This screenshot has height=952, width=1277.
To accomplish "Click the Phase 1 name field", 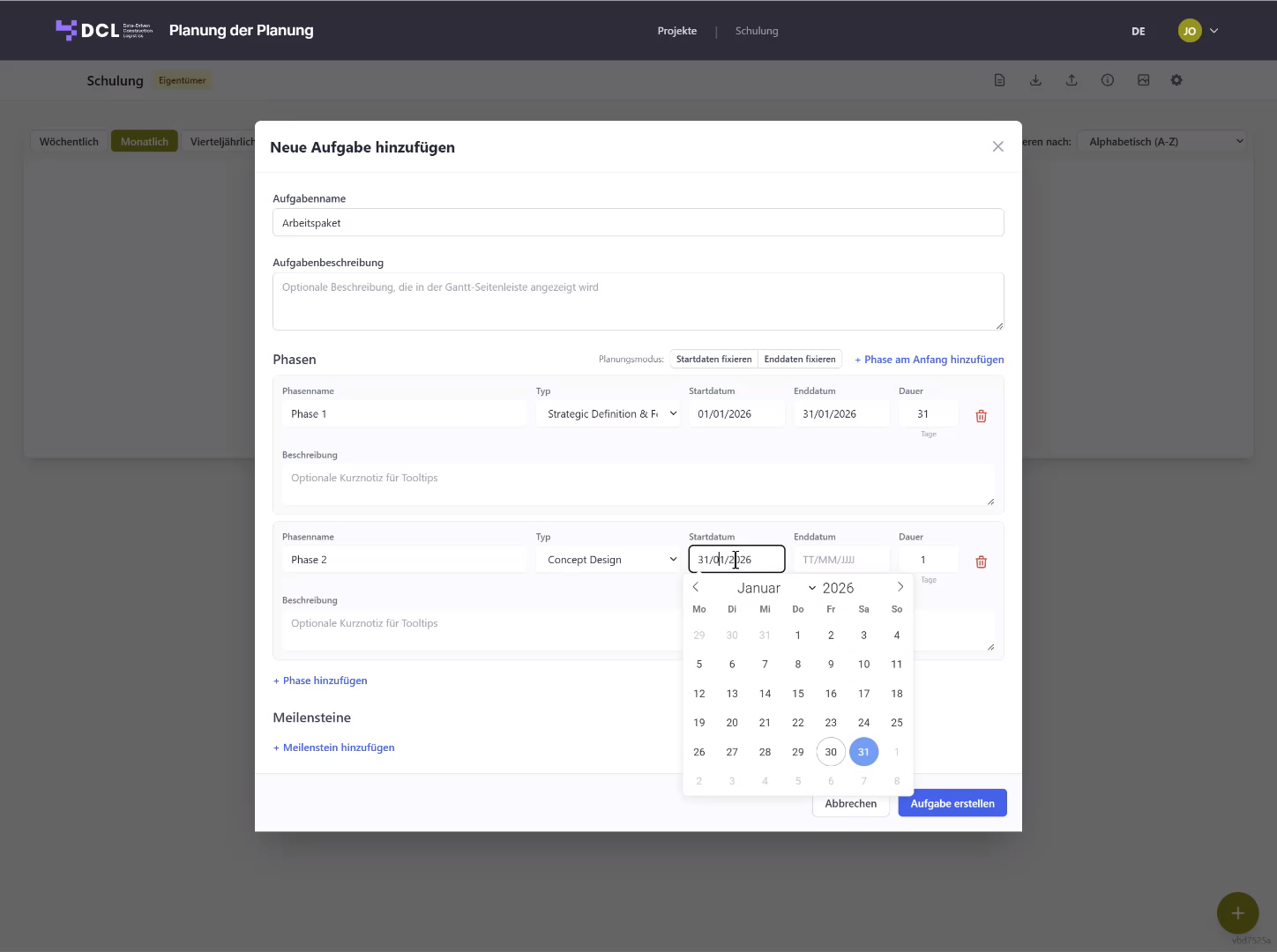I will 404,413.
